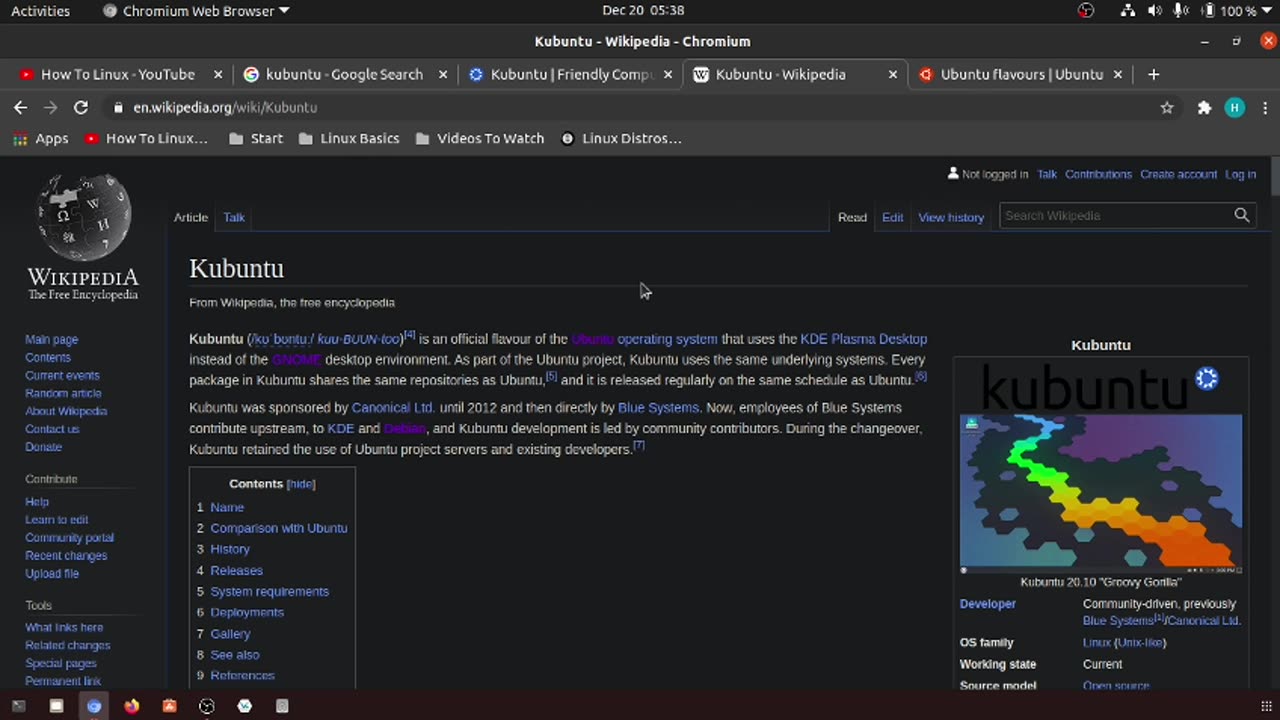Open the Videos To Watch bookmarks folder
Image resolution: width=1280 pixels, height=720 pixels.
(x=480, y=139)
